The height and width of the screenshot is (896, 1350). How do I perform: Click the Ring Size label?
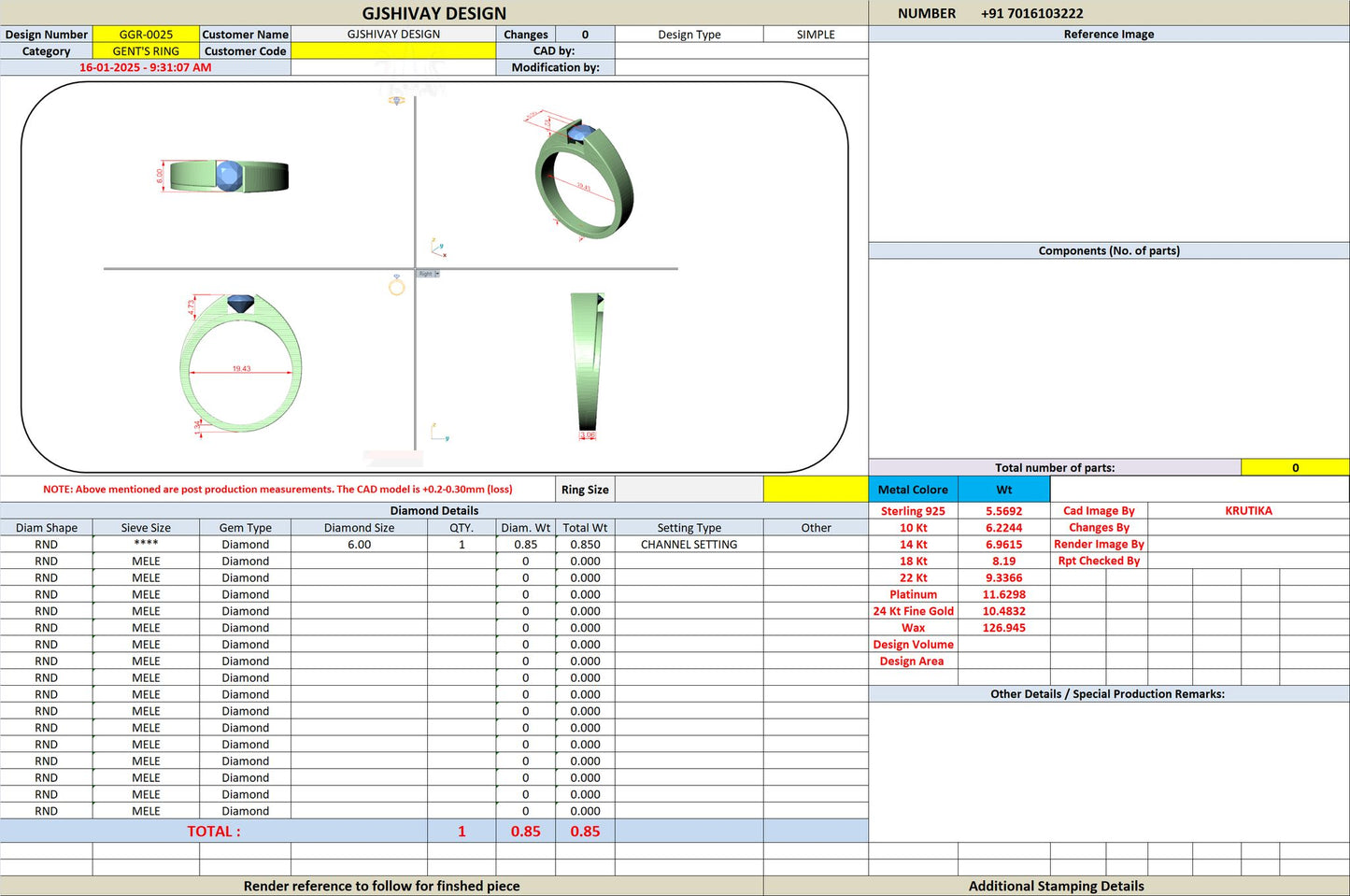(585, 490)
